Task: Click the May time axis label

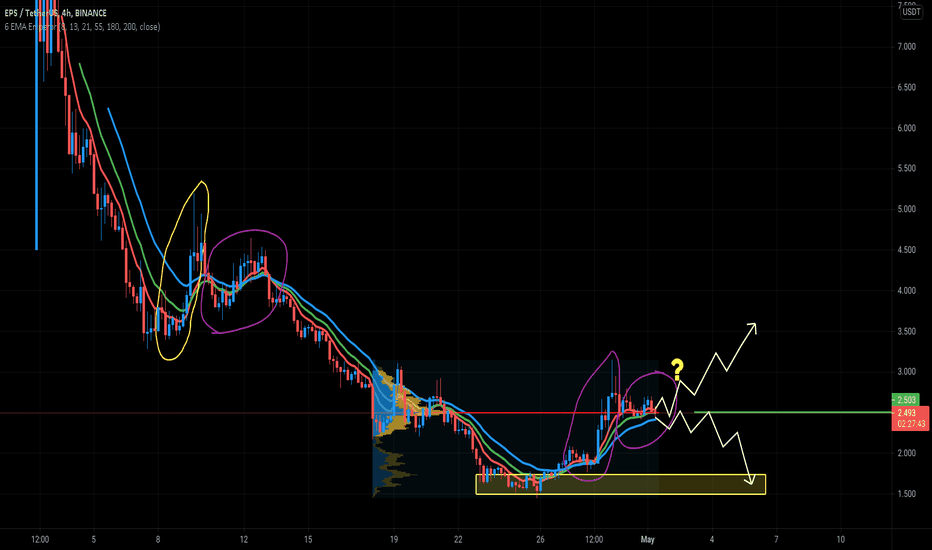Action: [647, 539]
